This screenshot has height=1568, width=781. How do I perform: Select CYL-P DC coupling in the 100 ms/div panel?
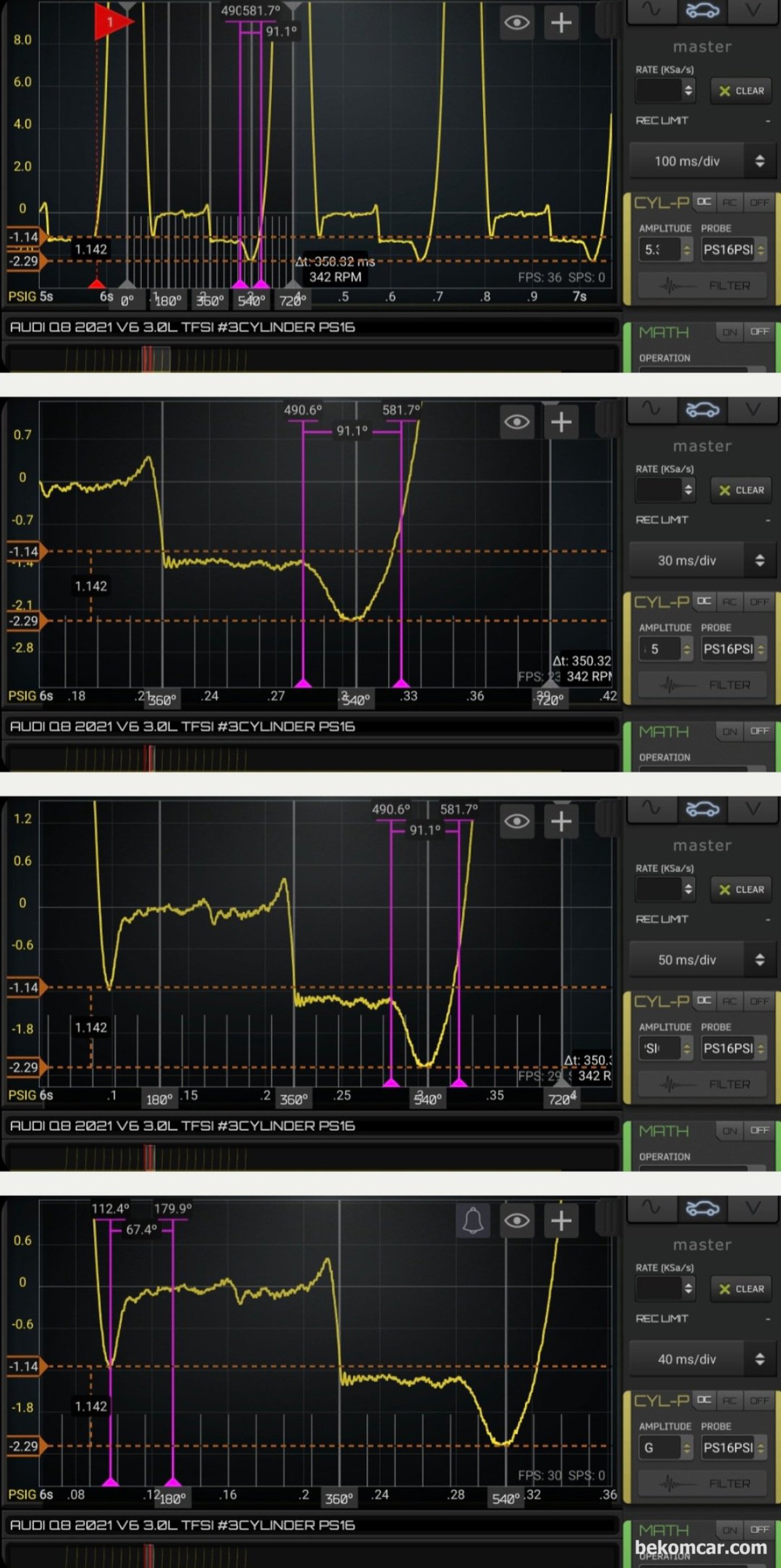point(705,202)
